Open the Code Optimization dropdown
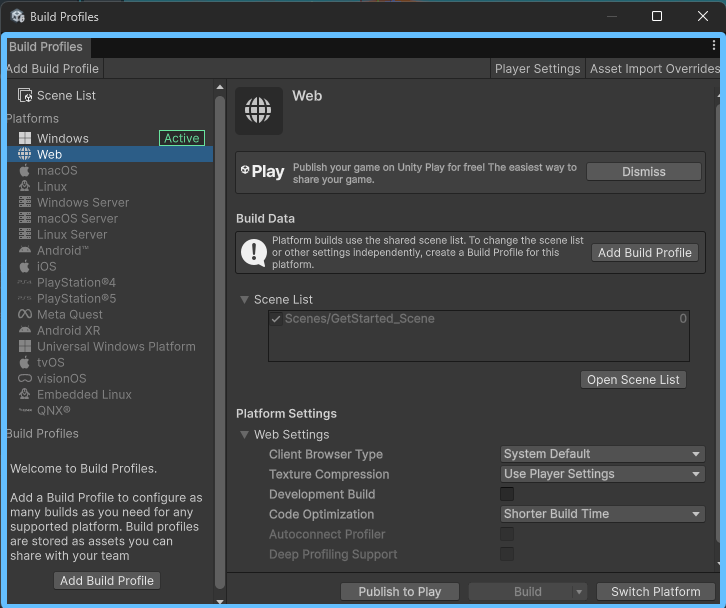Image resolution: width=726 pixels, height=608 pixels. pyautogui.click(x=602, y=514)
